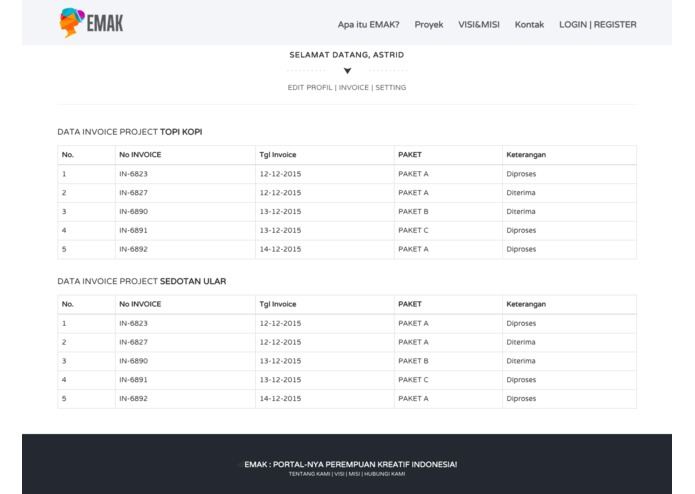Click Diproses status for IN-6892 in Sedotan Ular
695x494 pixels.
pyautogui.click(x=521, y=398)
